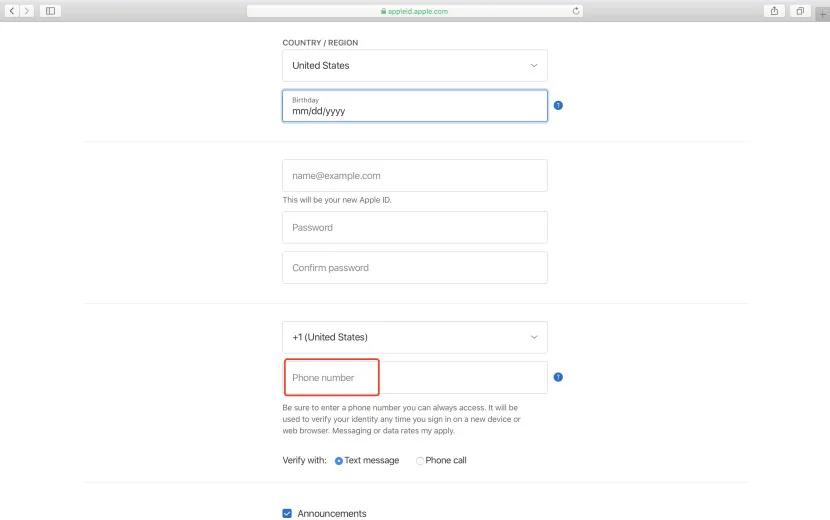
Task: Toggle the Safari sidebar button
Action: click(50, 11)
